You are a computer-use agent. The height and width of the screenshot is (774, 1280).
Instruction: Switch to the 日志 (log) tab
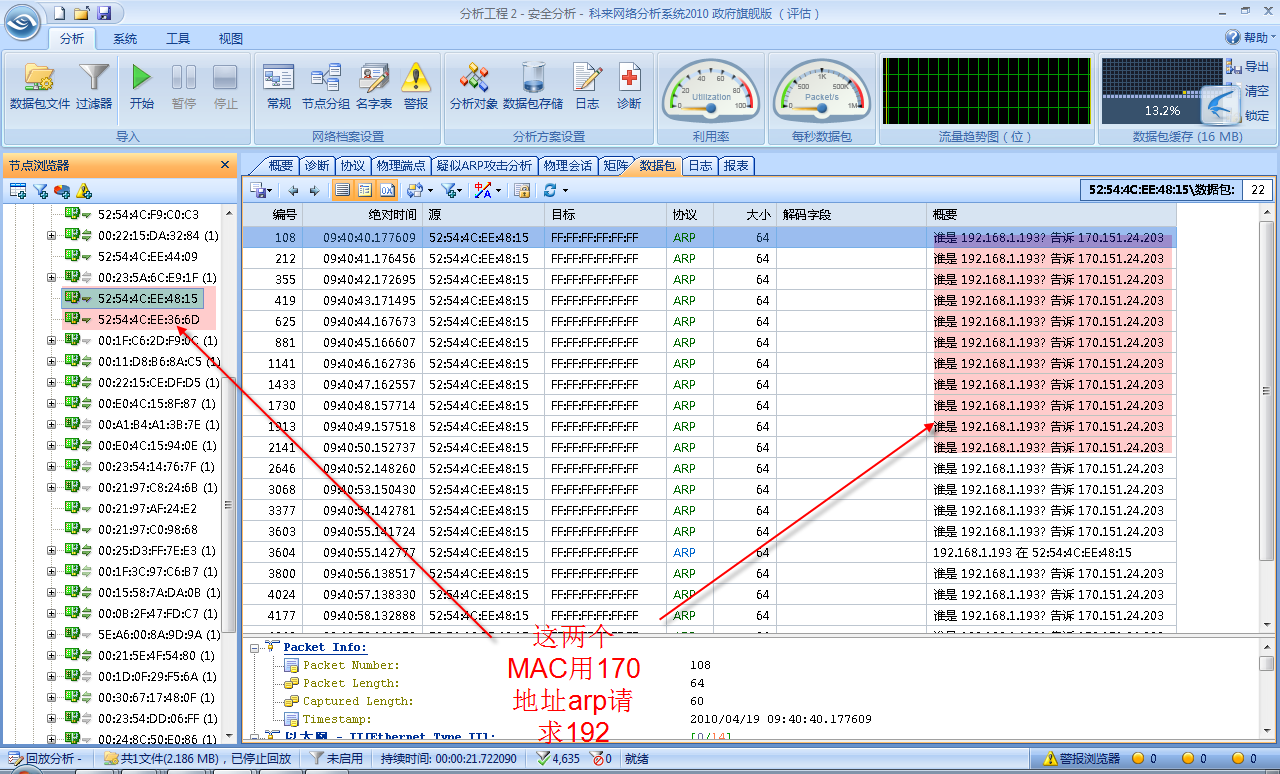tap(699, 166)
